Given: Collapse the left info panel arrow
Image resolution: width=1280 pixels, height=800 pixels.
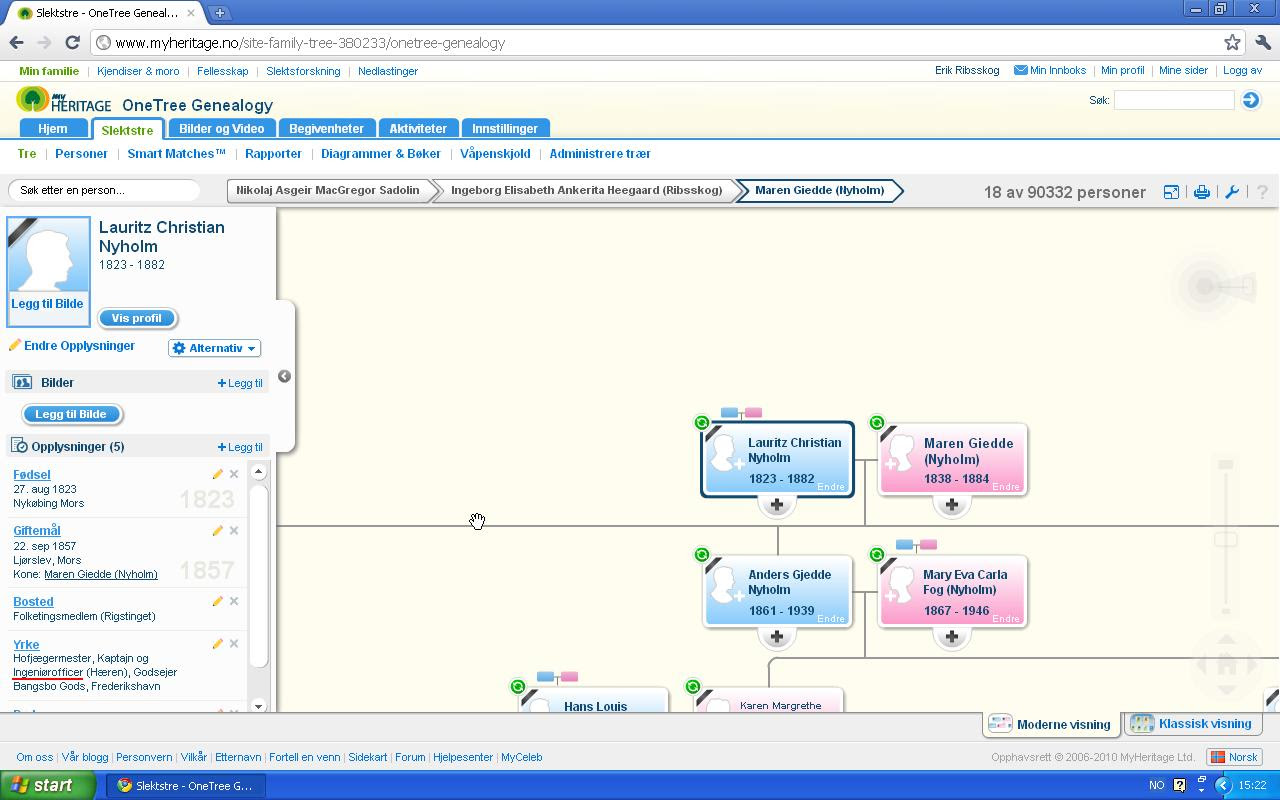Looking at the screenshot, I should (284, 376).
